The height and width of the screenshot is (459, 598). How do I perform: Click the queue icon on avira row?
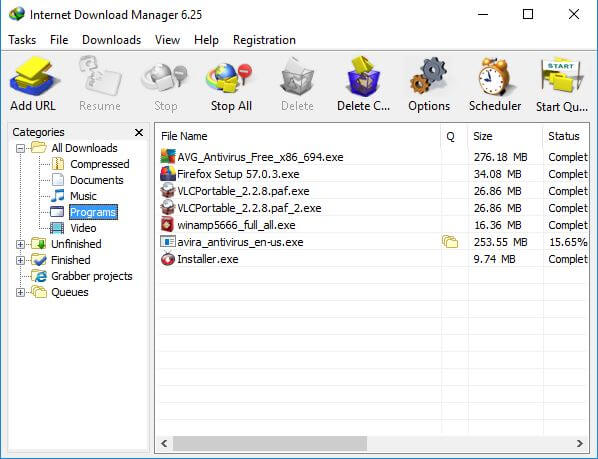(450, 242)
